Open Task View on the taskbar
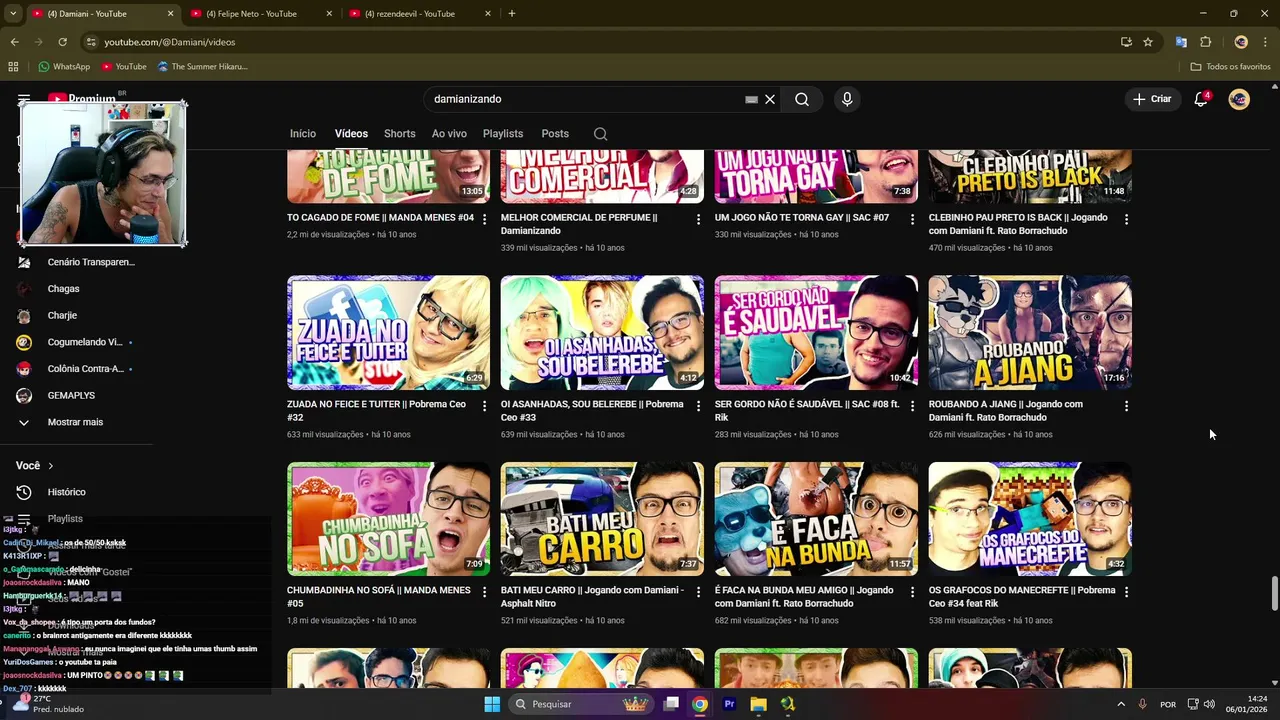 pyautogui.click(x=671, y=704)
